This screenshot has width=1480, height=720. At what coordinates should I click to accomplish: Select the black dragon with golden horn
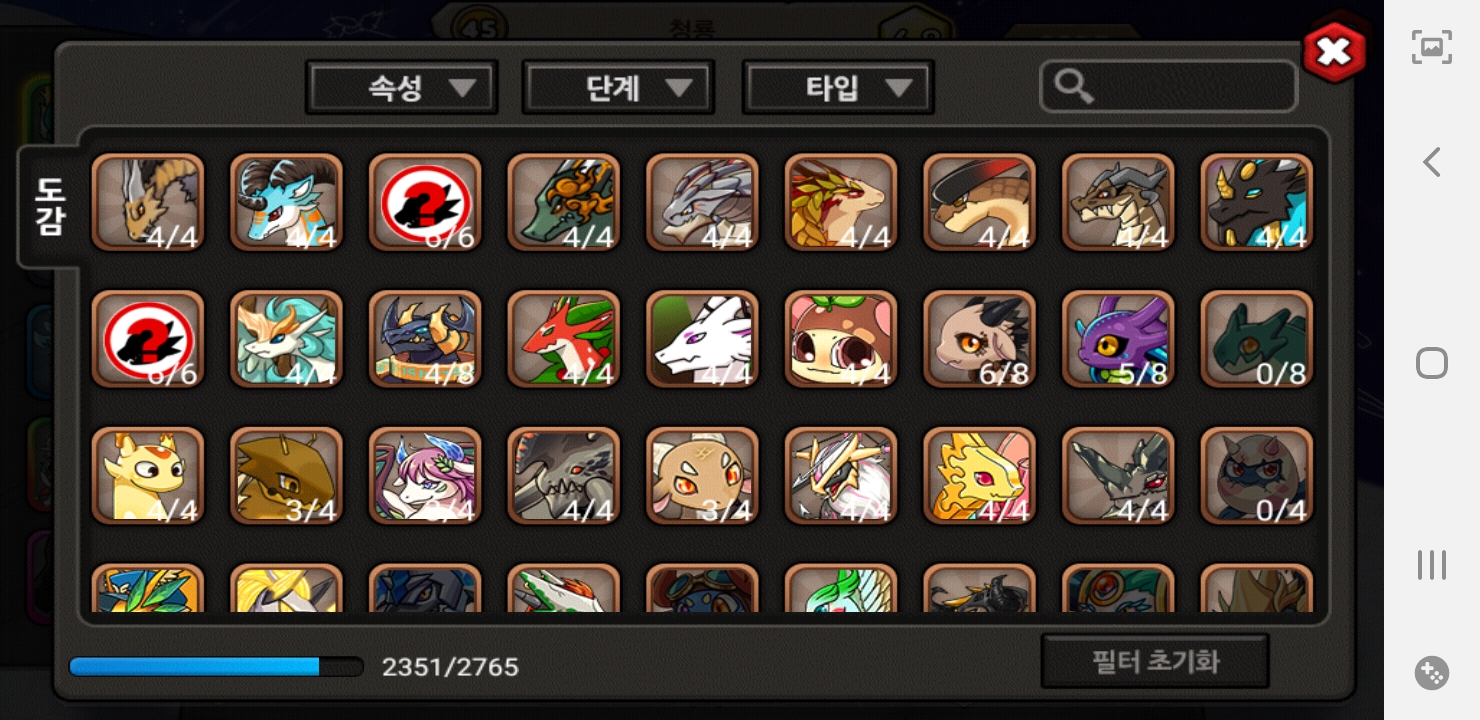click(x=1257, y=202)
